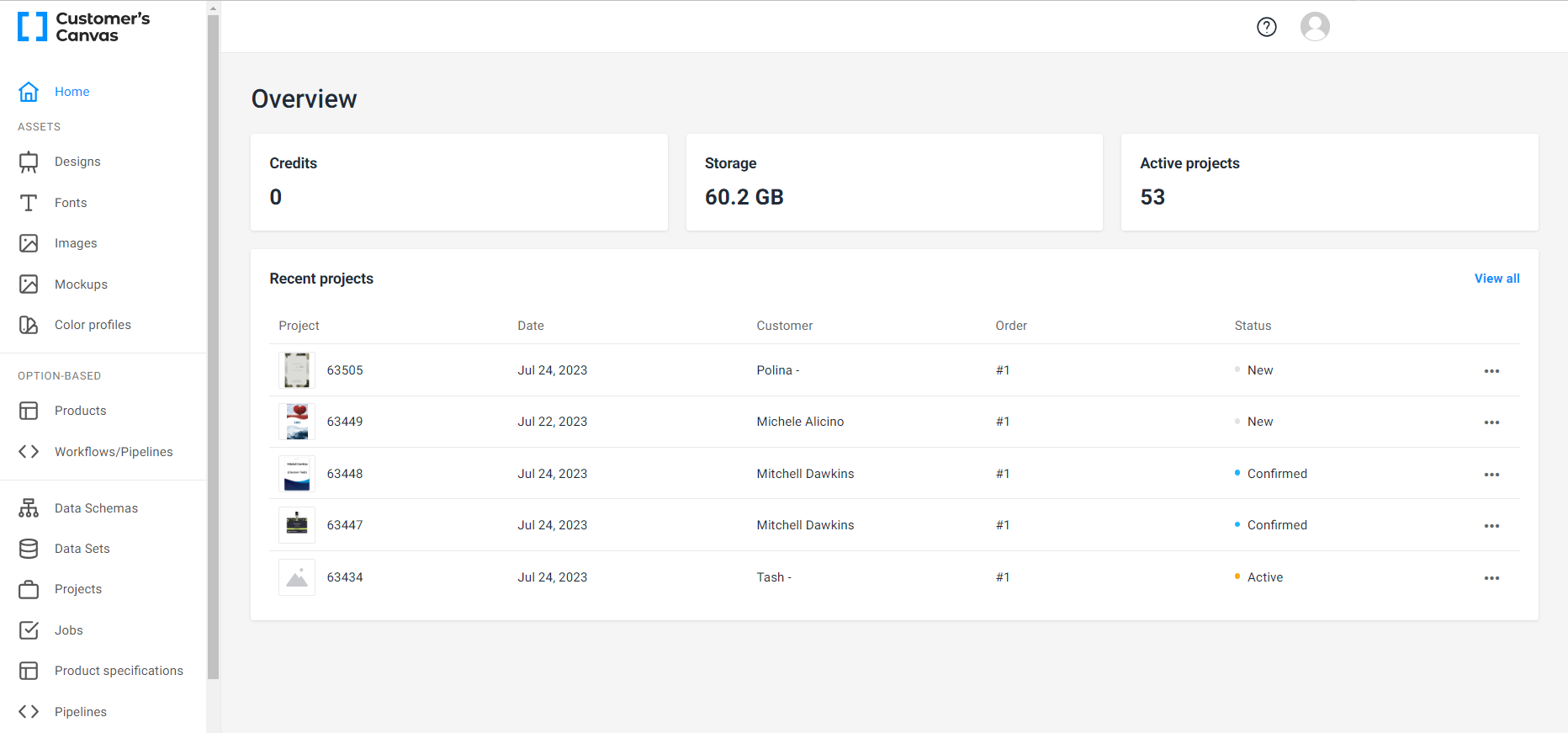Viewport: 1568px width, 733px height.
Task: Click the Storage 60.2 GB value
Action: (x=744, y=197)
